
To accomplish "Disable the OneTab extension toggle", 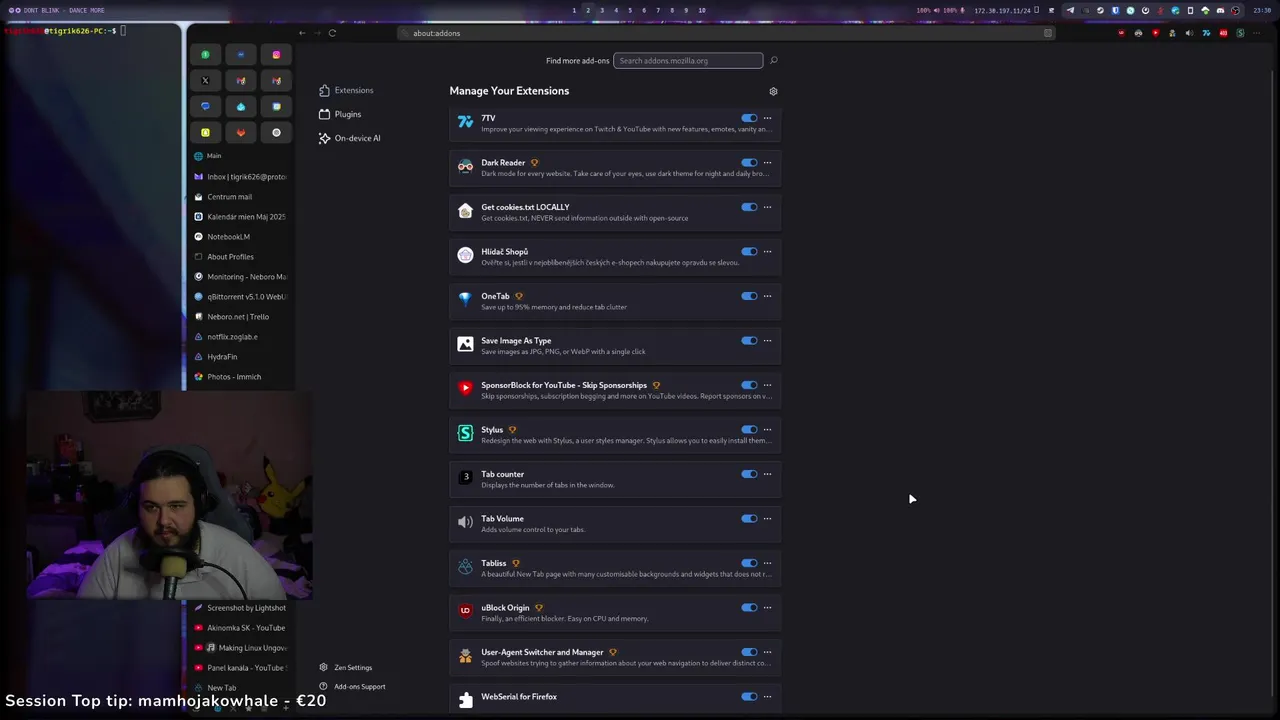I will click(x=749, y=296).
